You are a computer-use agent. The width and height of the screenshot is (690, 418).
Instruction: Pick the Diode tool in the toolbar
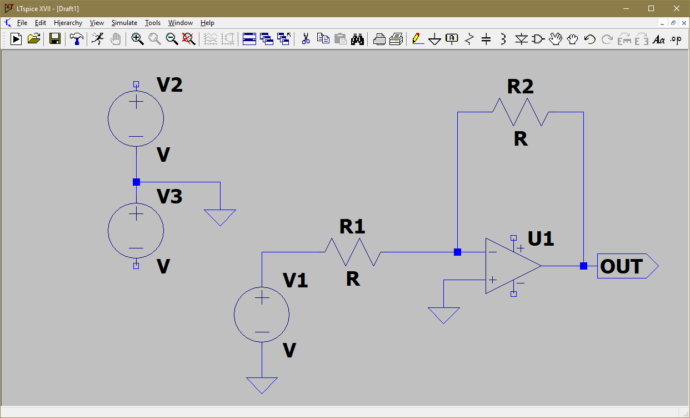point(521,39)
